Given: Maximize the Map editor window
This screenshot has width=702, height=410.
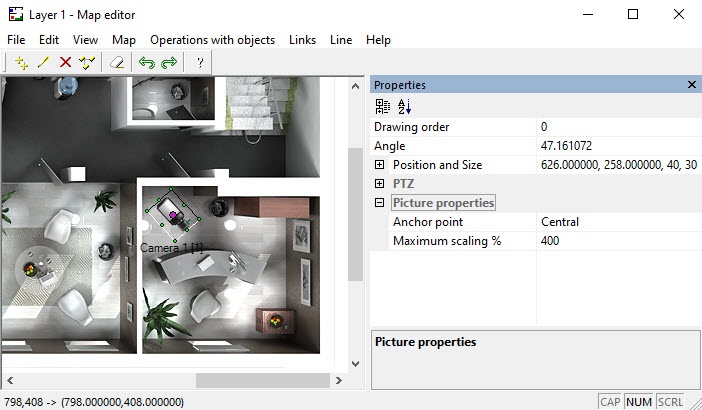Looking at the screenshot, I should (x=633, y=14).
